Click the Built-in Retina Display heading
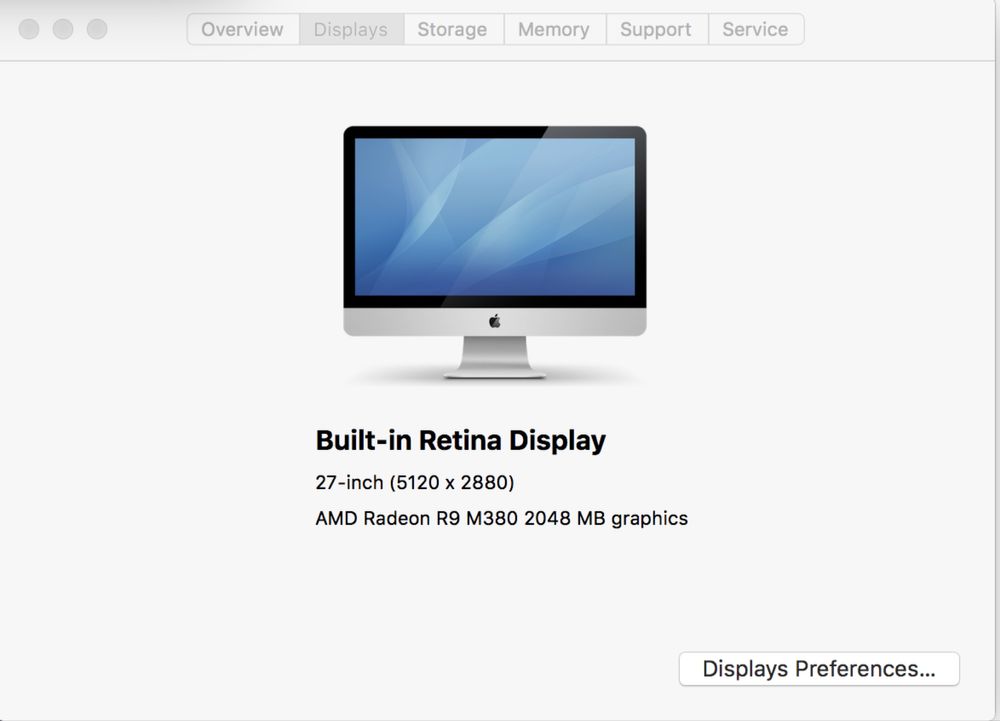Viewport: 1000px width, 721px height. [460, 441]
